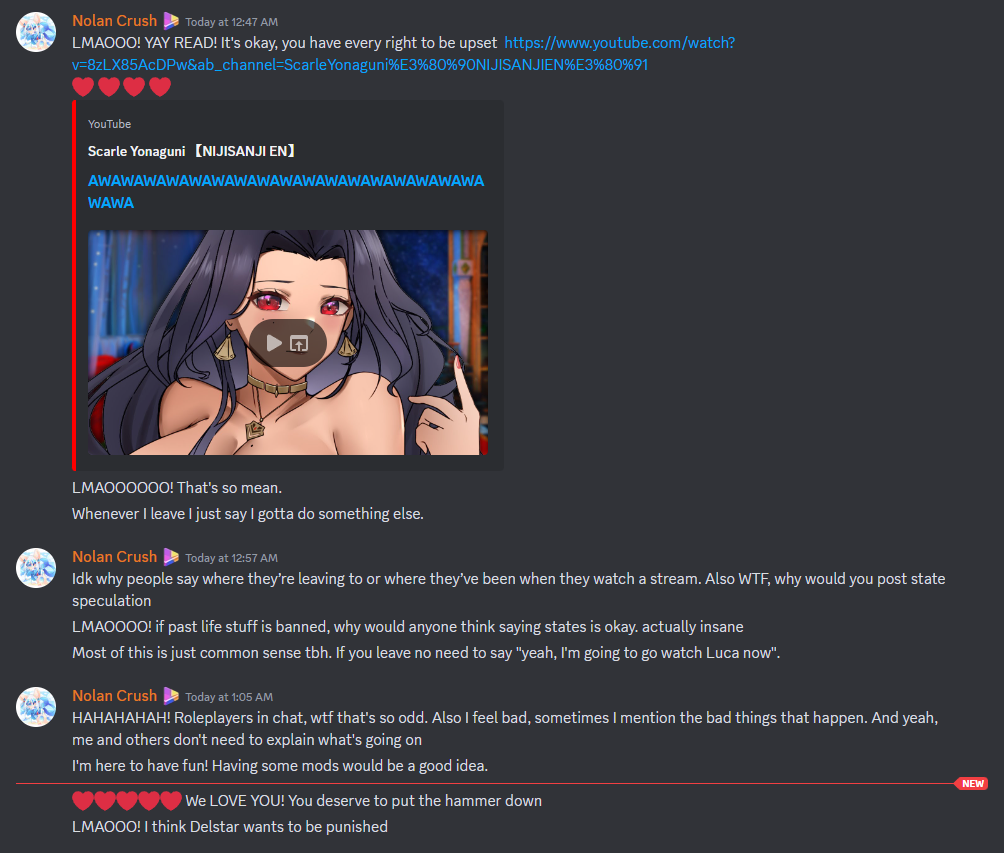Image resolution: width=1004 pixels, height=853 pixels.
Task: Click Nolan Crush username at 1:05 AM
Action: click(115, 696)
